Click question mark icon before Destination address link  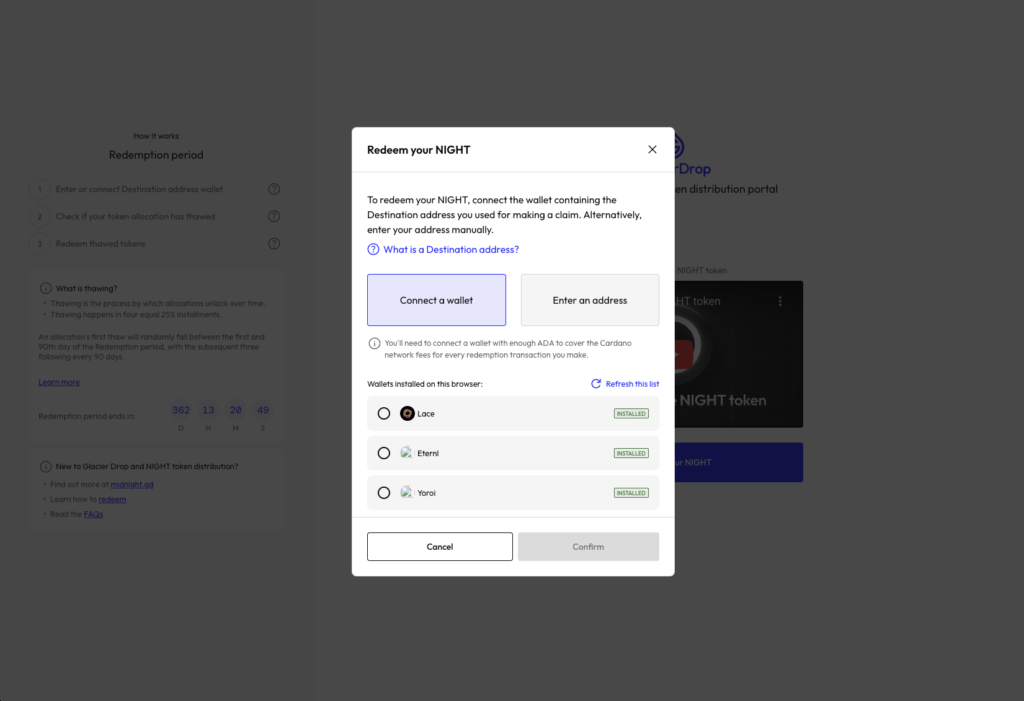(373, 249)
